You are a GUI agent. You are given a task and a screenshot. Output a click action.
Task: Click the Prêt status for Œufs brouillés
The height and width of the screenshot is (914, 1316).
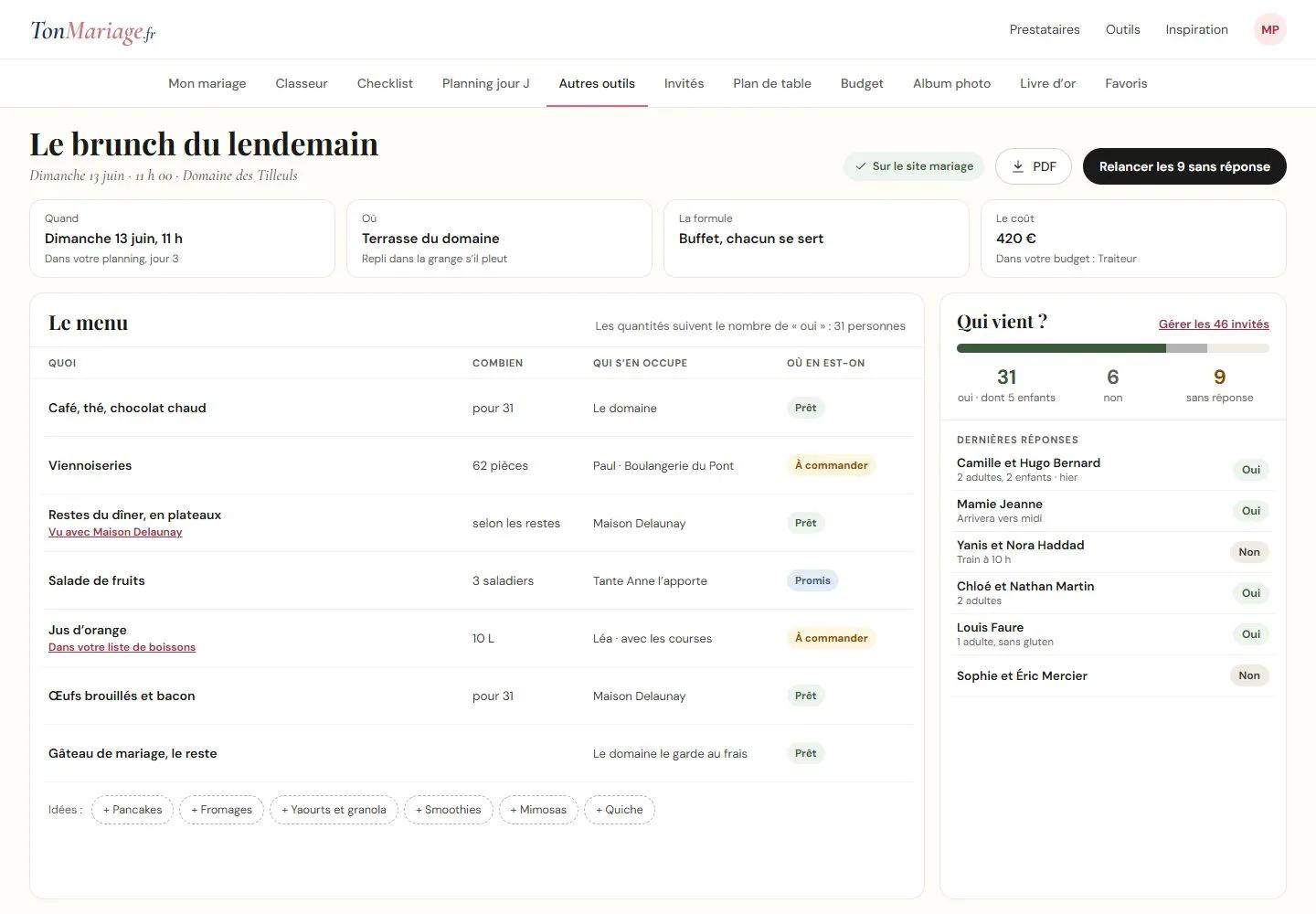point(805,696)
